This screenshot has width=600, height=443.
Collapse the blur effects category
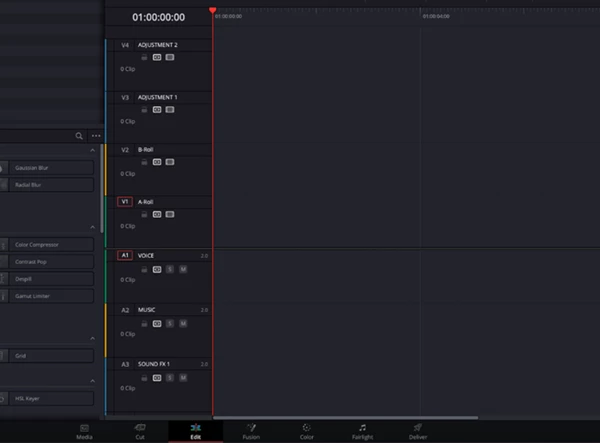tap(93, 150)
